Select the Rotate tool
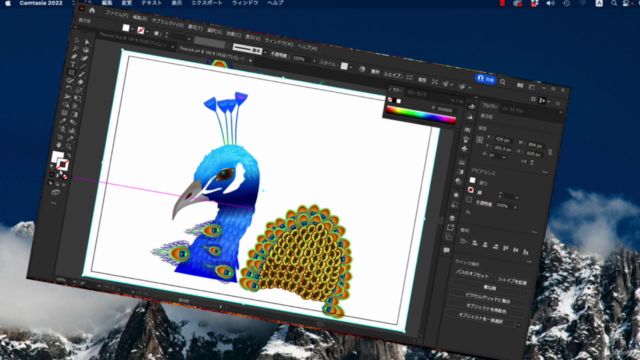The height and width of the screenshot is (360, 640). click(69, 88)
